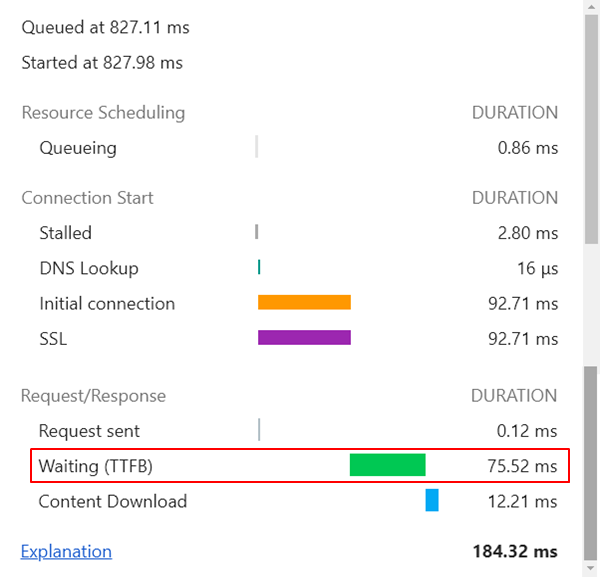Click the DNS Lookup row label
Screen dimensions: 600x577
pos(89,268)
